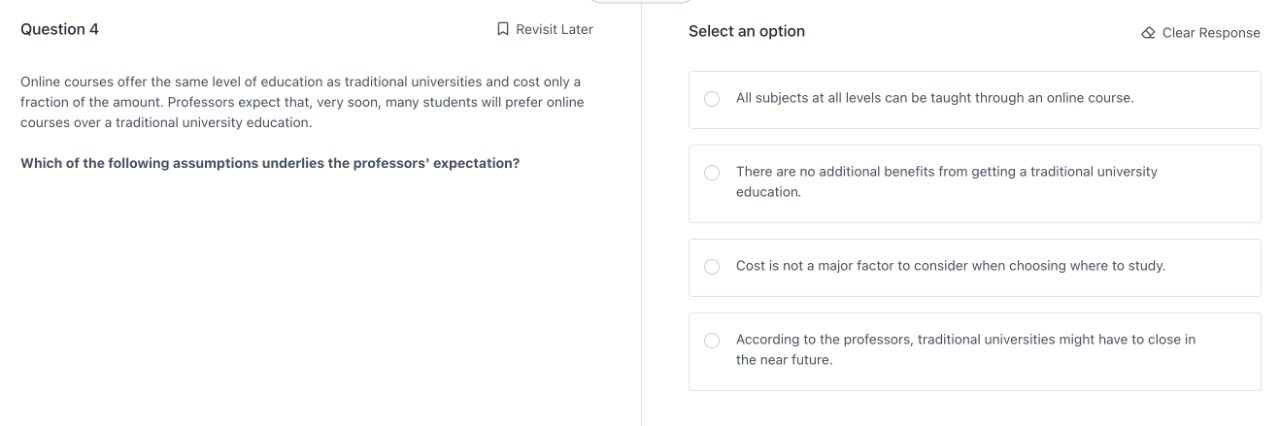Viewport: 1280px width, 426px height.
Task: Select radio for 'Cost is not a major factor'
Action: (712, 267)
